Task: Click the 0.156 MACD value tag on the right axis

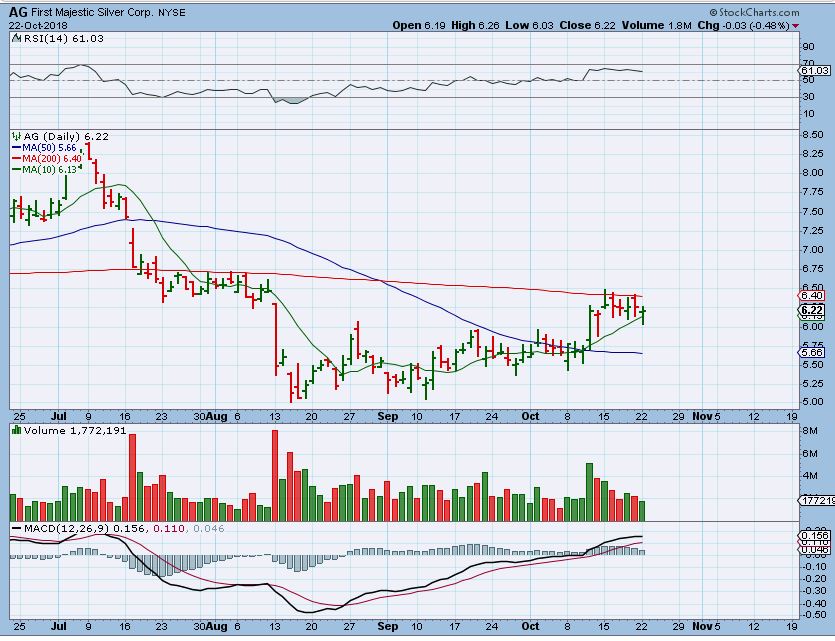Action: click(815, 535)
